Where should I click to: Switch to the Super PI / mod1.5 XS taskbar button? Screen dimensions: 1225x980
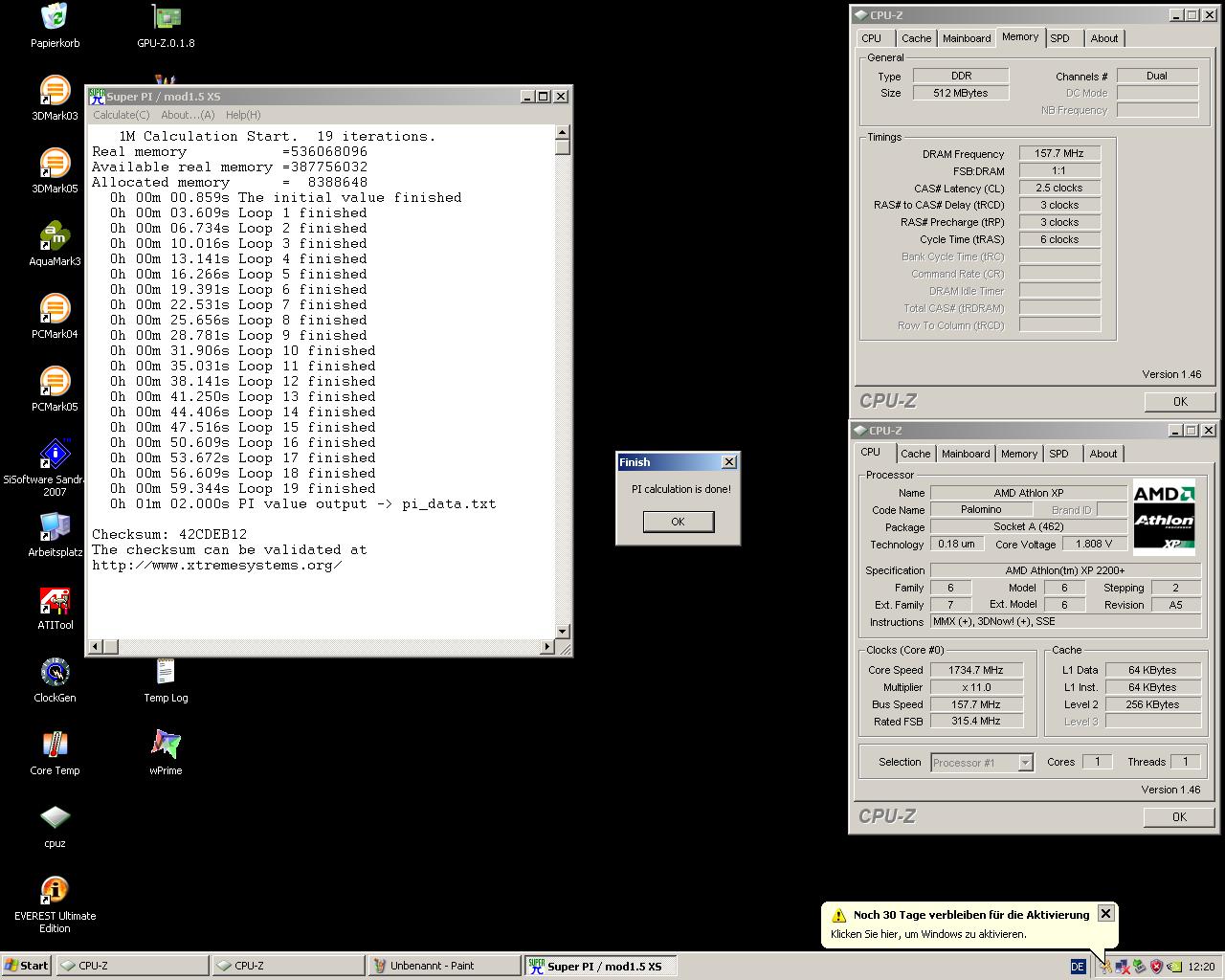[x=600, y=966]
